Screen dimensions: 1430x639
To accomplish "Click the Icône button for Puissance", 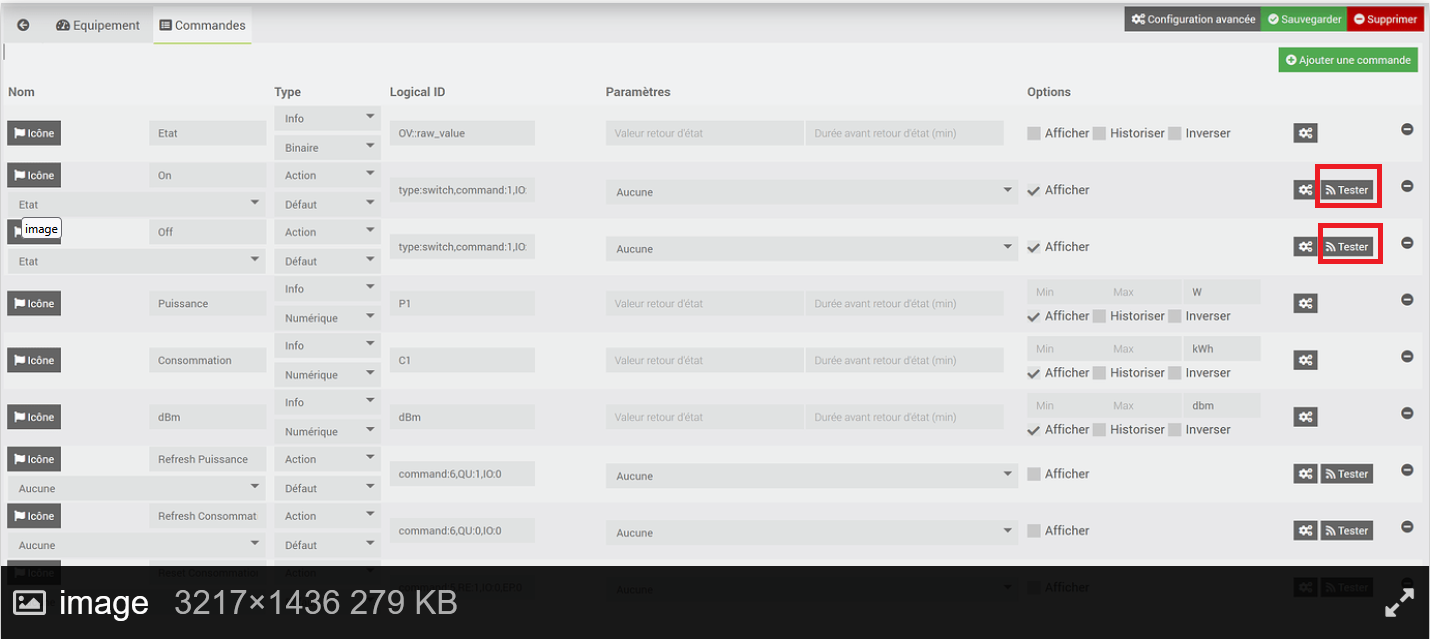I will (x=34, y=303).
